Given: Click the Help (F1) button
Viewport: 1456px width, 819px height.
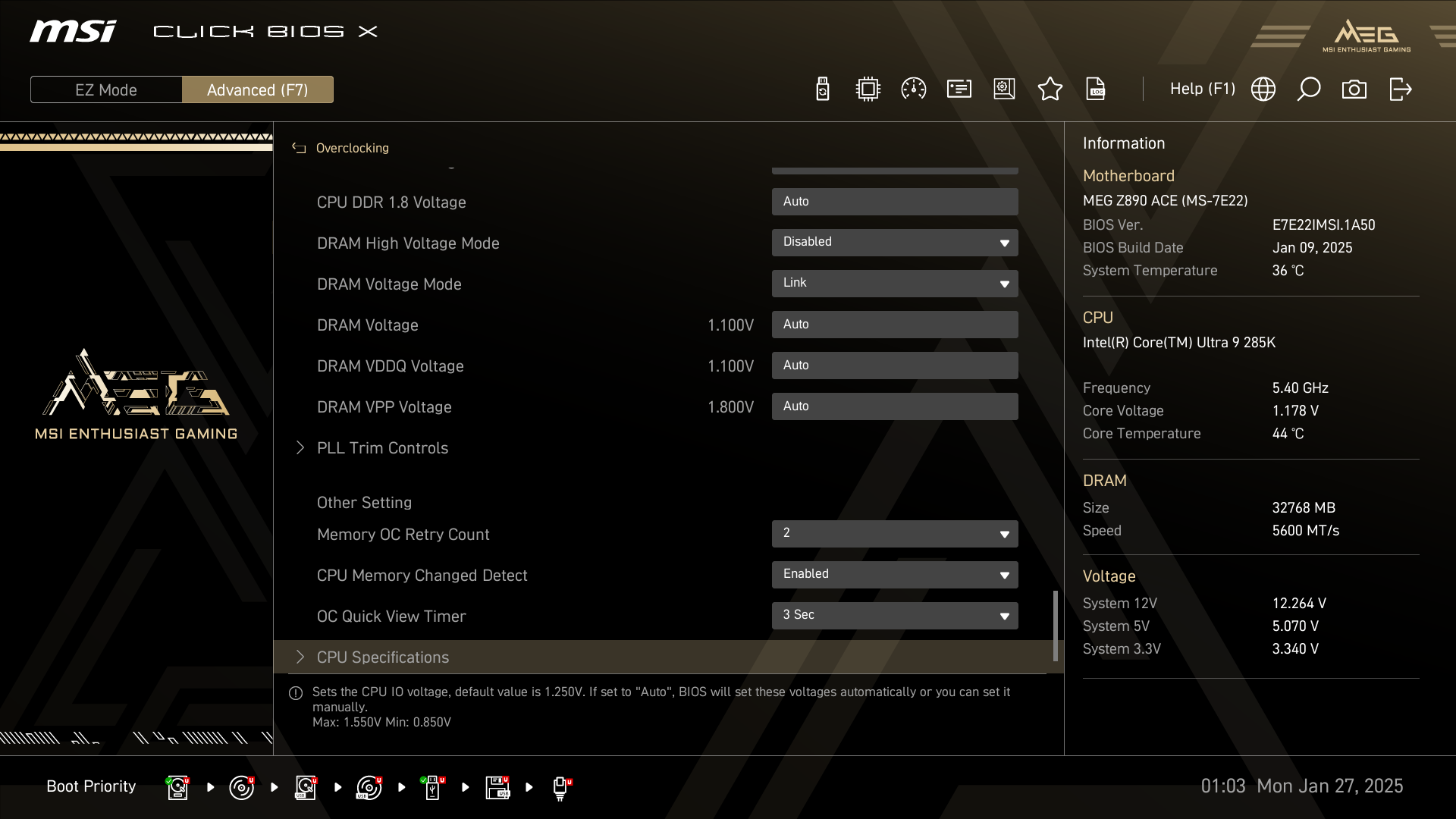Looking at the screenshot, I should (1202, 89).
